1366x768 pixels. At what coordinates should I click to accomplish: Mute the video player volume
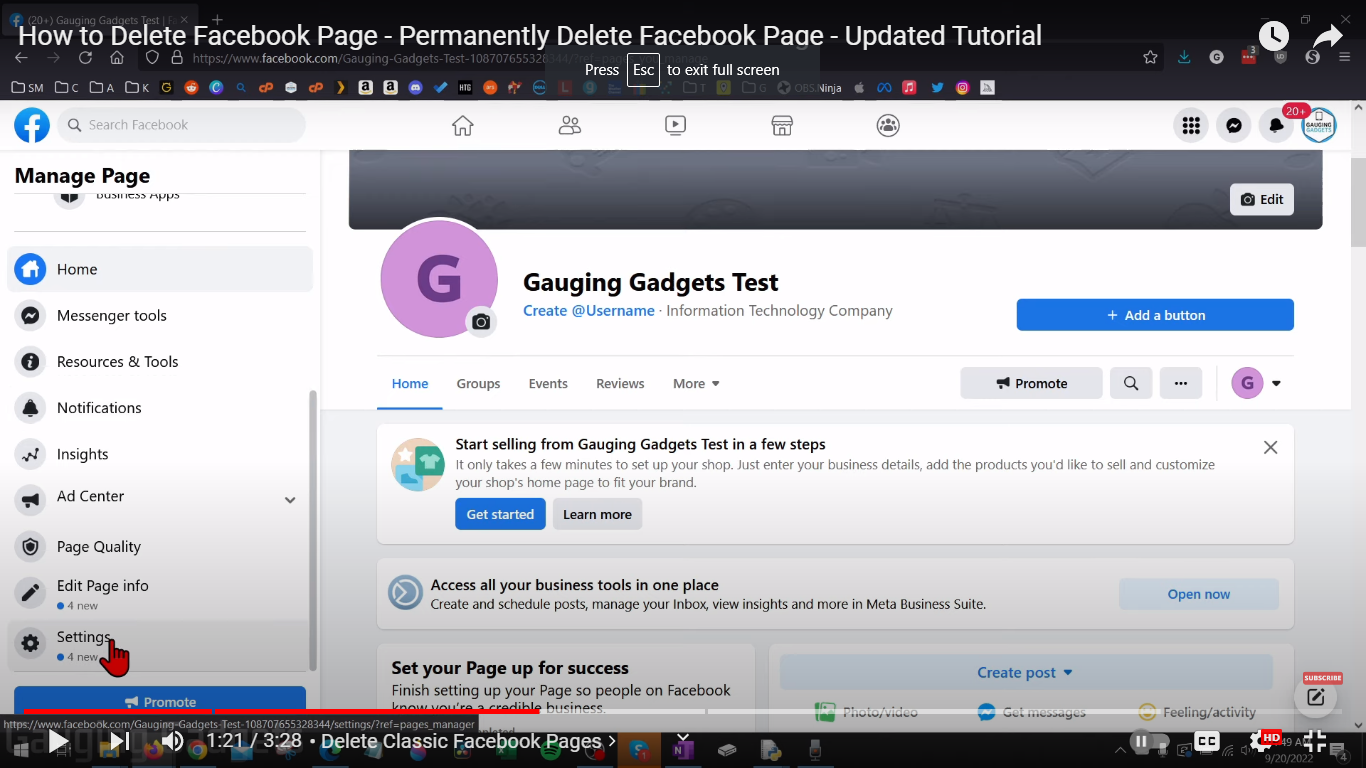pos(172,741)
